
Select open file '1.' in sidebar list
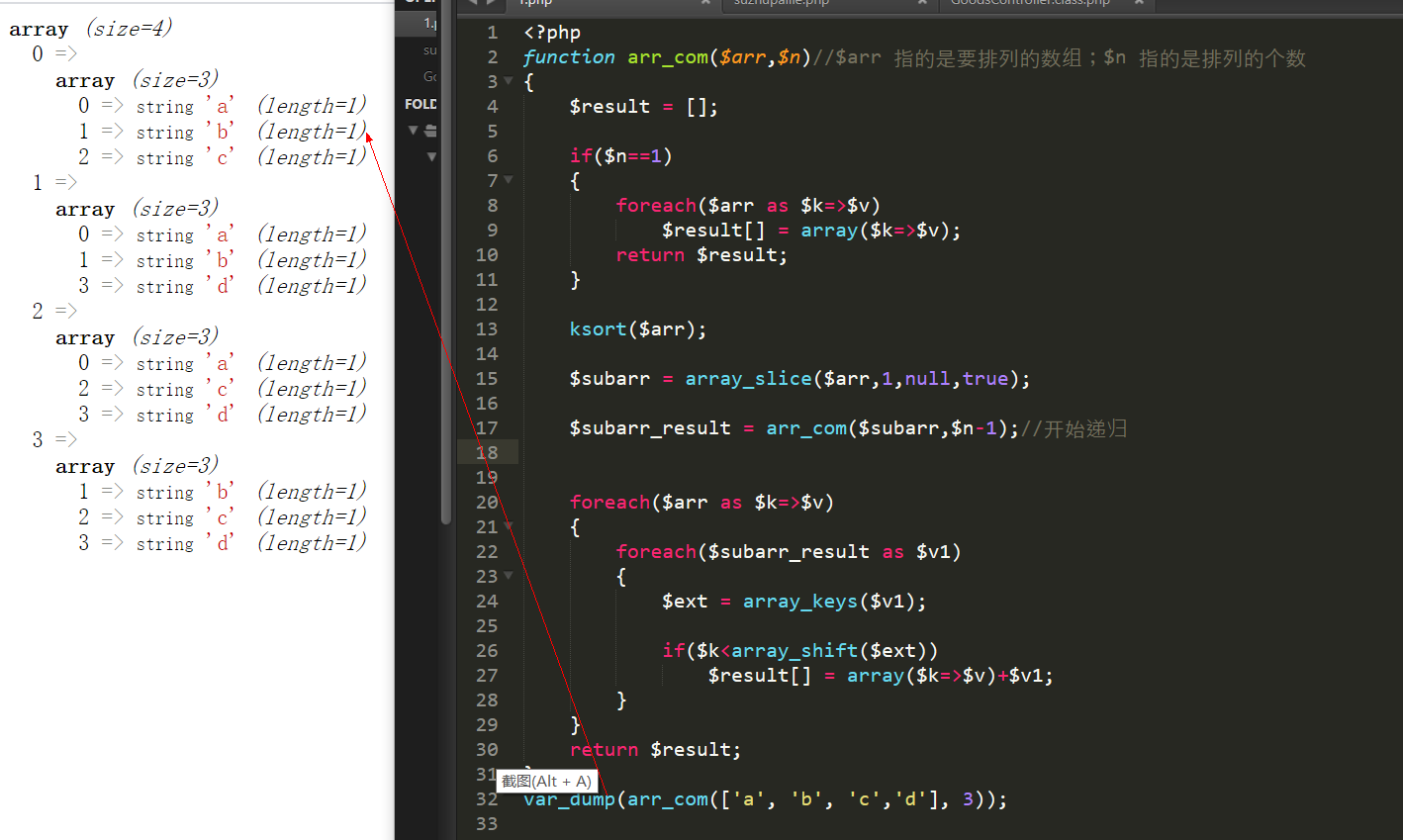coord(417,23)
